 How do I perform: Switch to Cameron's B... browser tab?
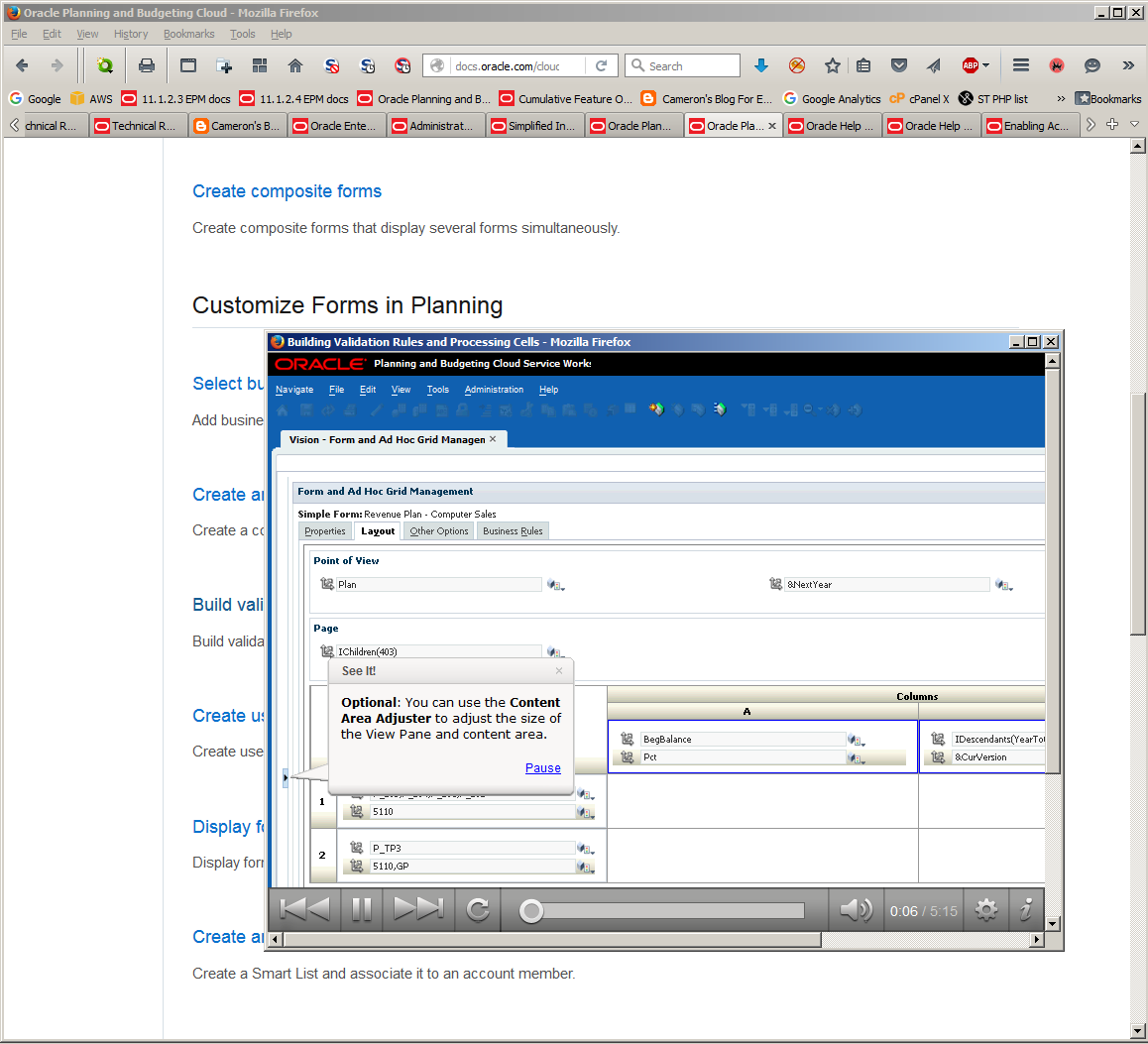(x=238, y=125)
